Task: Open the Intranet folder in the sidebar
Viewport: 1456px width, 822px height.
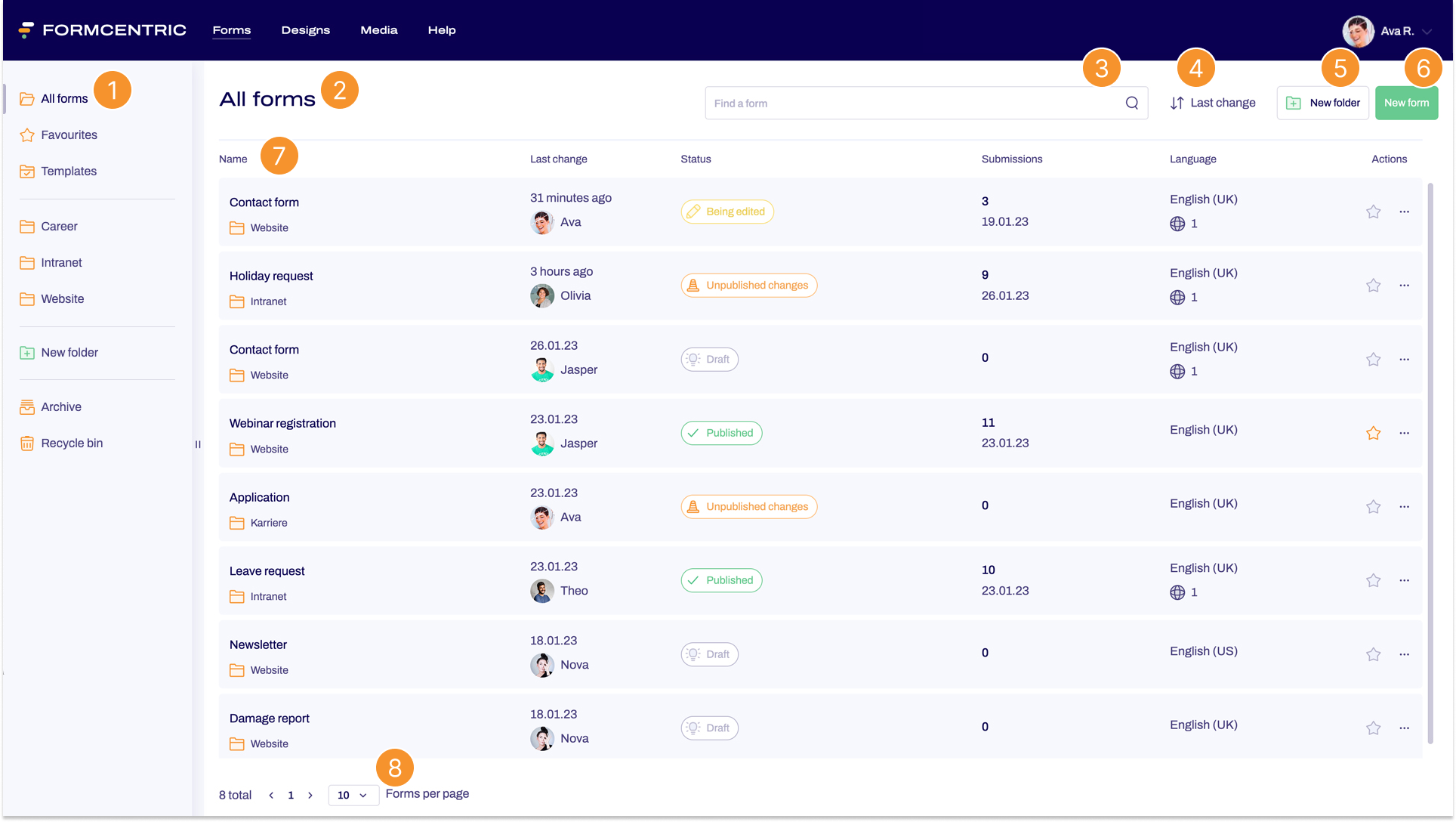Action: [x=51, y=263]
